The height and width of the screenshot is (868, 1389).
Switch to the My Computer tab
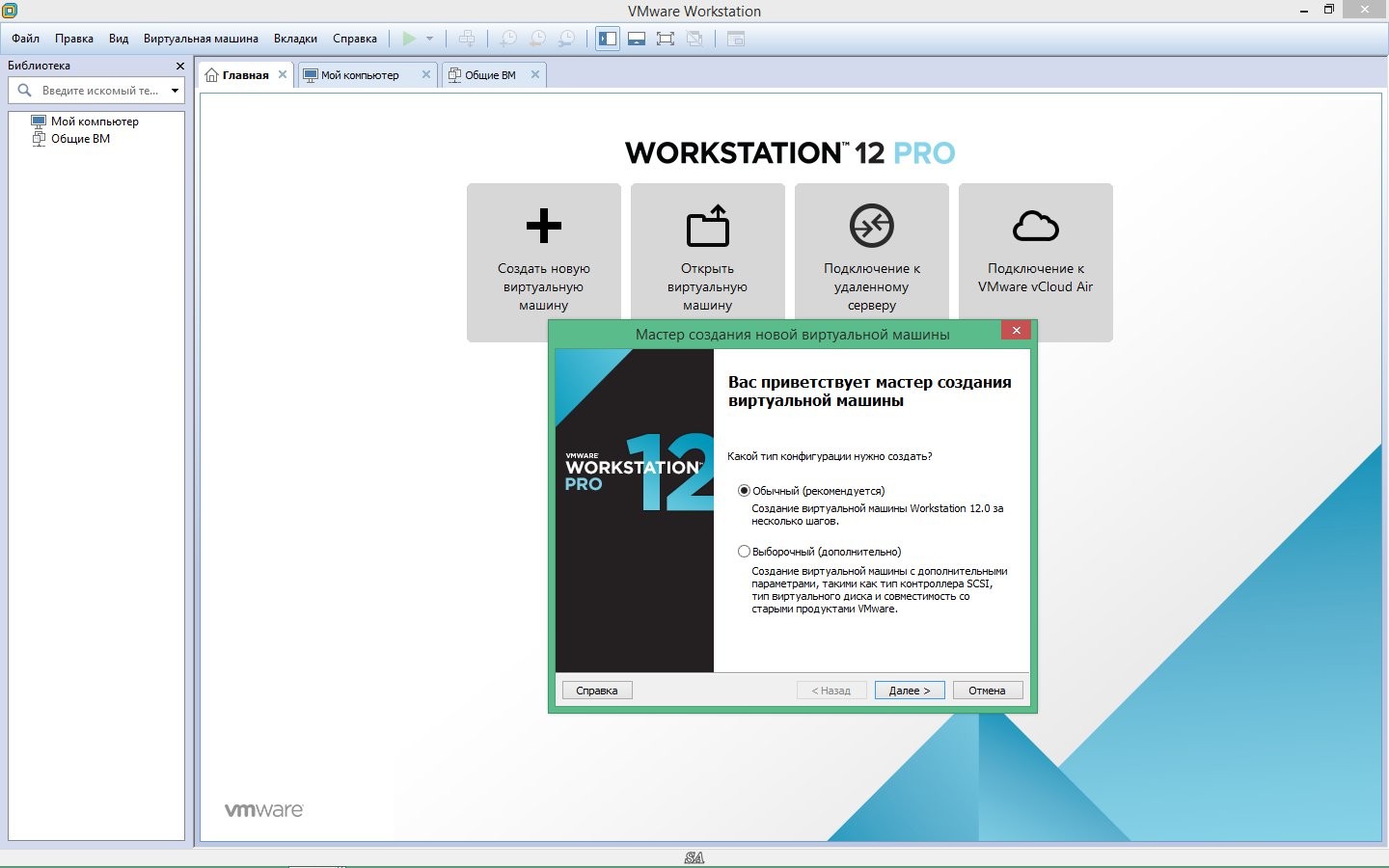359,75
